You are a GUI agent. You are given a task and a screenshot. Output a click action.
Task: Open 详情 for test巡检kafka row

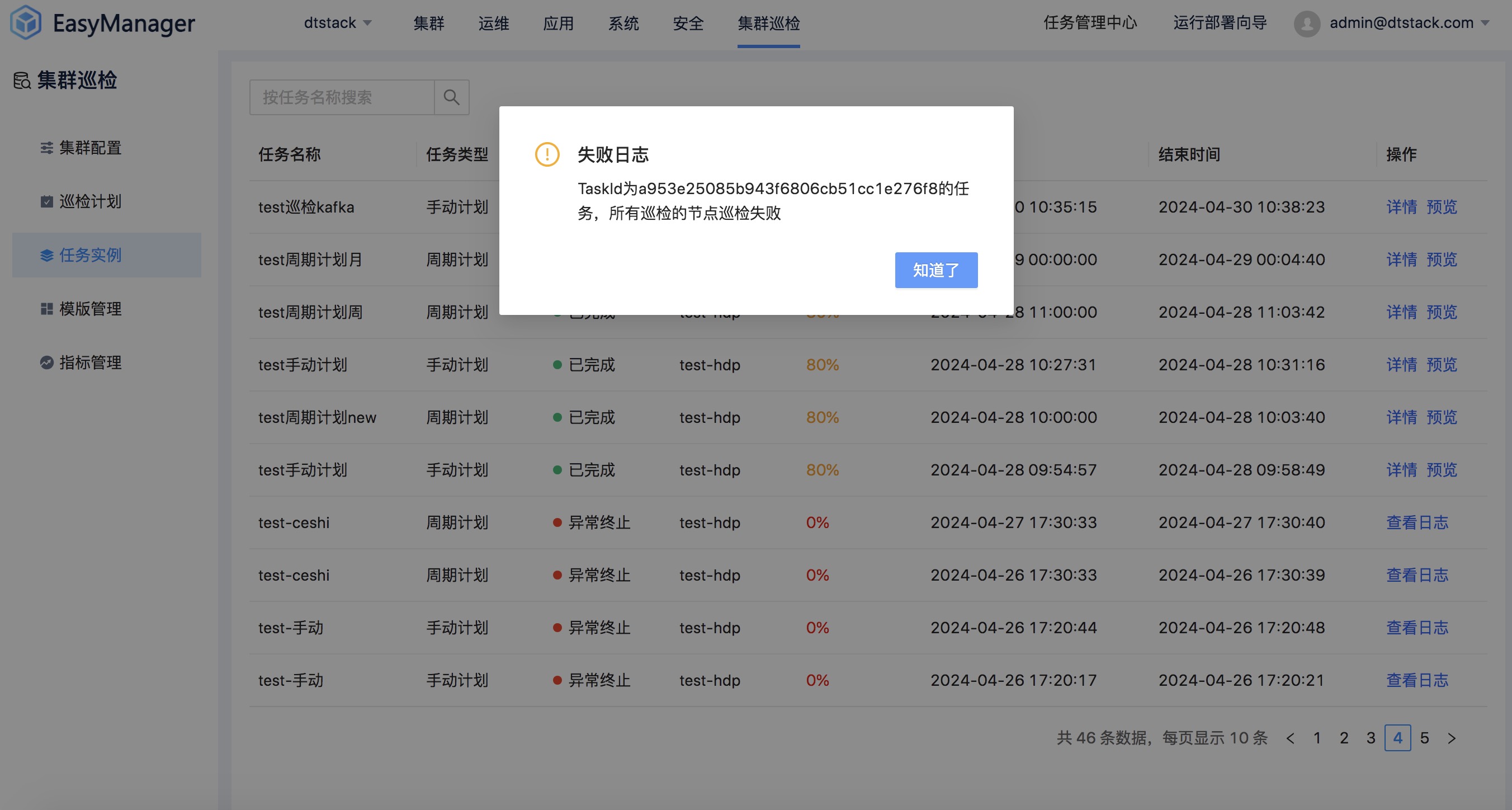click(1402, 207)
